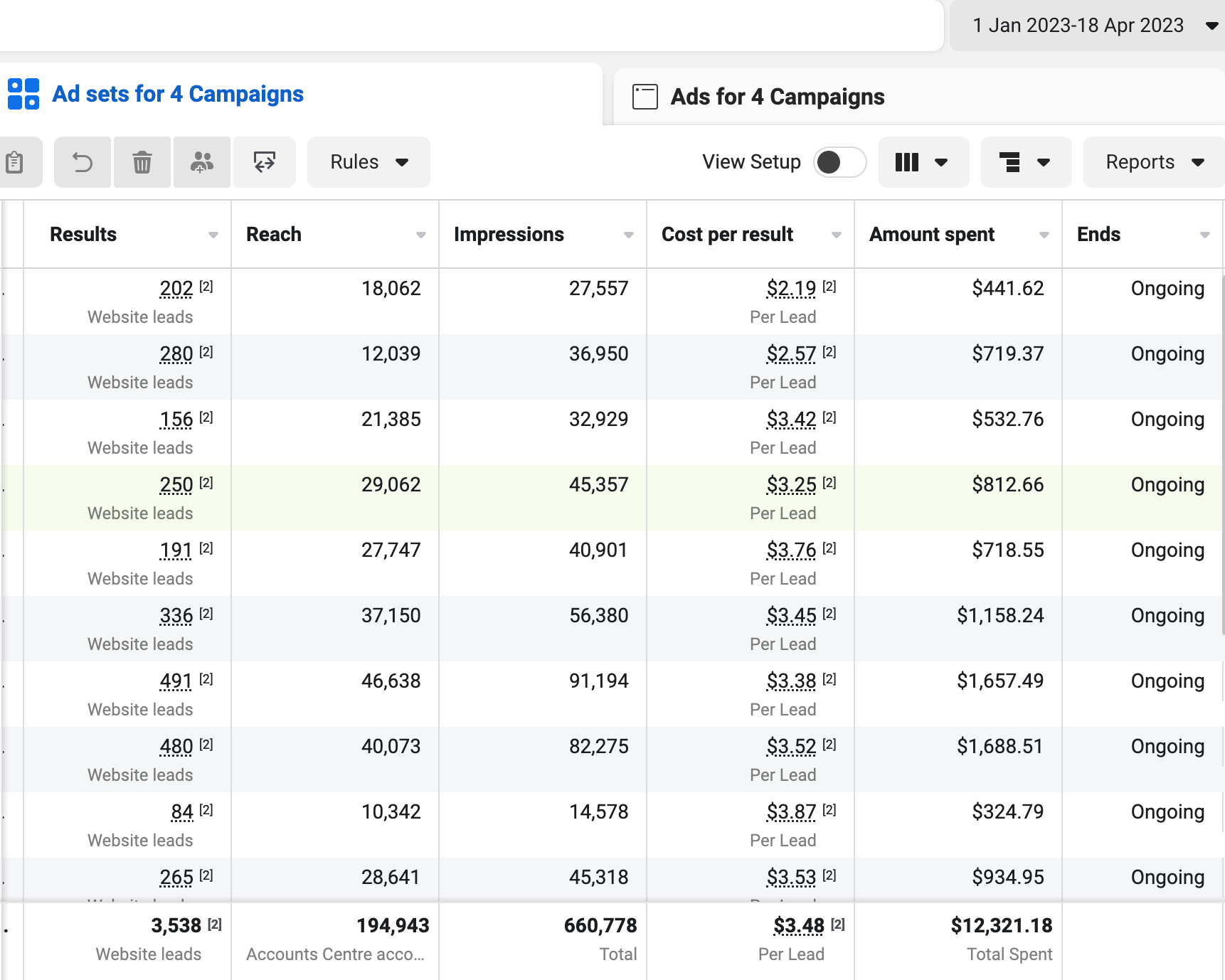This screenshot has width=1225, height=980.
Task: Expand the Results column header arrow
Action: click(x=213, y=235)
